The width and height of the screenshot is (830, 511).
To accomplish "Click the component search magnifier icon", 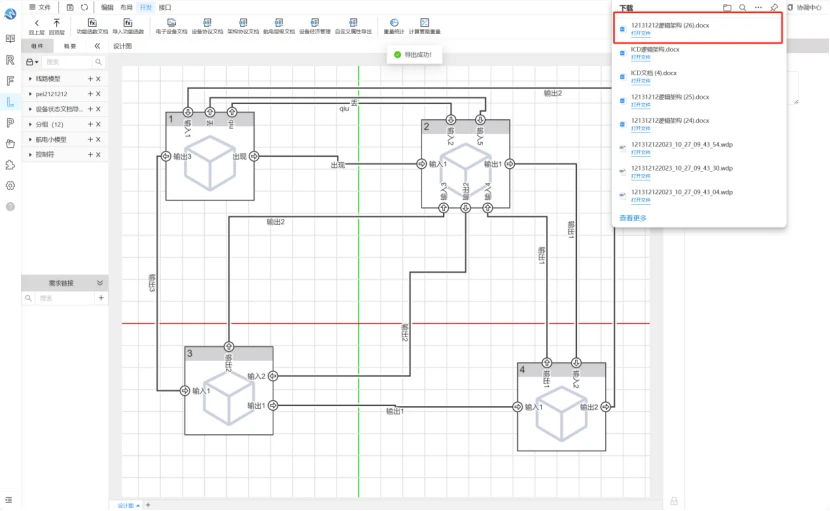I will pyautogui.click(x=98, y=62).
